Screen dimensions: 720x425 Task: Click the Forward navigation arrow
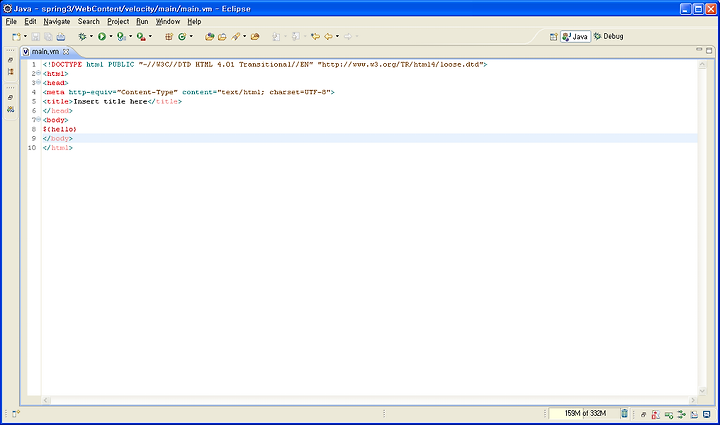[x=348, y=37]
